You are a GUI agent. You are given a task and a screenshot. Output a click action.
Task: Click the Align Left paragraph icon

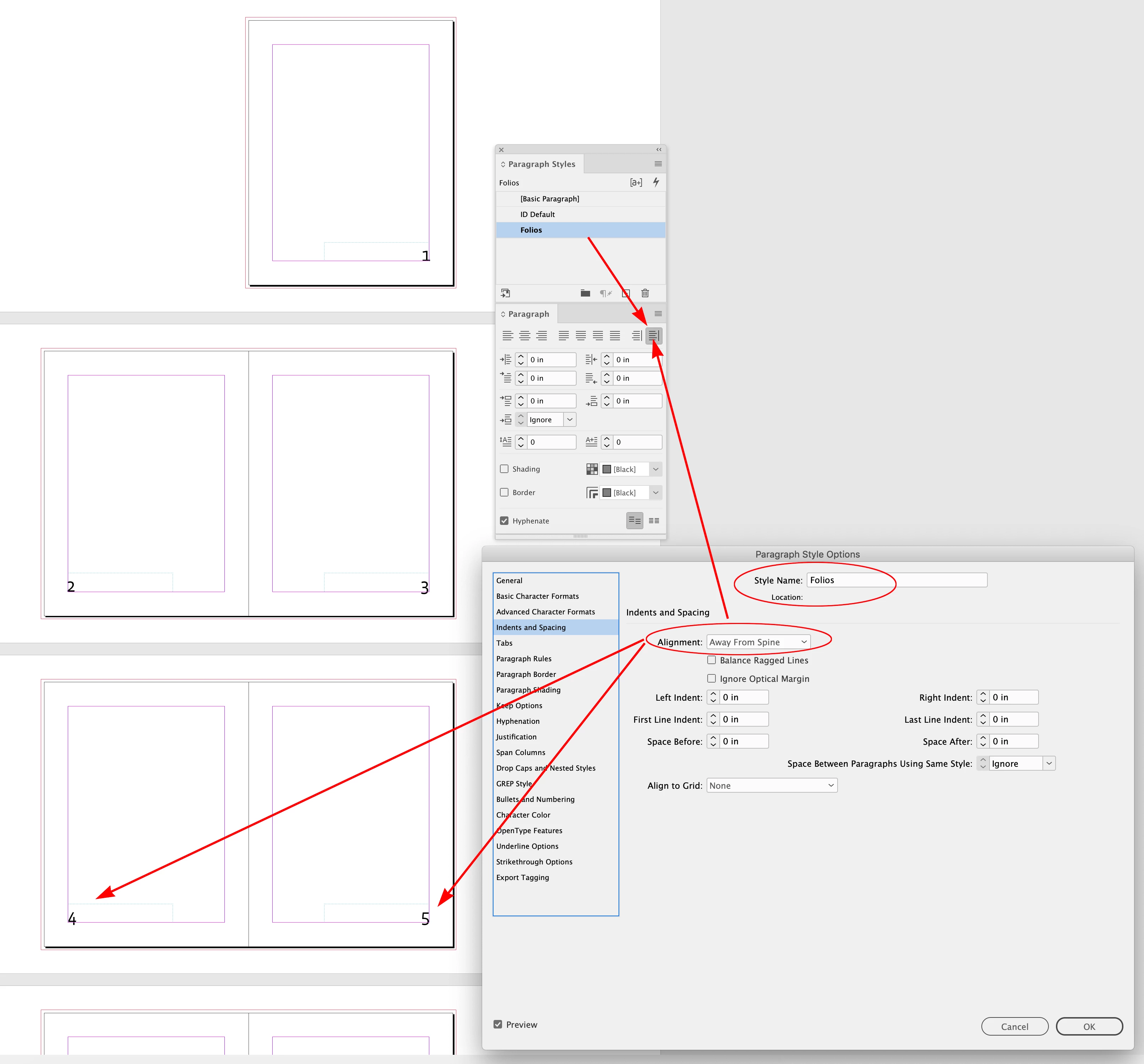pyautogui.click(x=507, y=336)
